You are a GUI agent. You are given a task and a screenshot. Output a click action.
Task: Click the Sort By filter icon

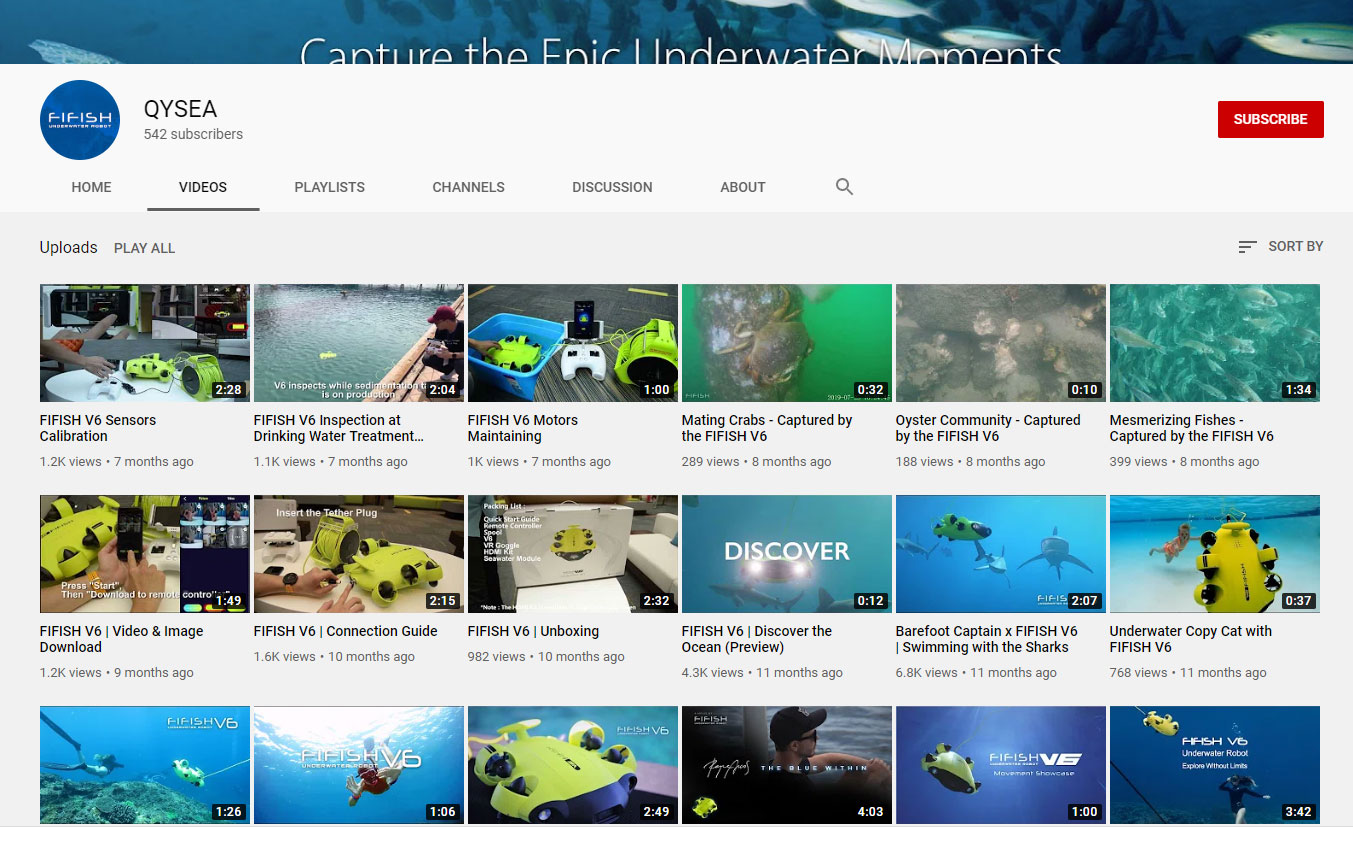coord(1247,247)
